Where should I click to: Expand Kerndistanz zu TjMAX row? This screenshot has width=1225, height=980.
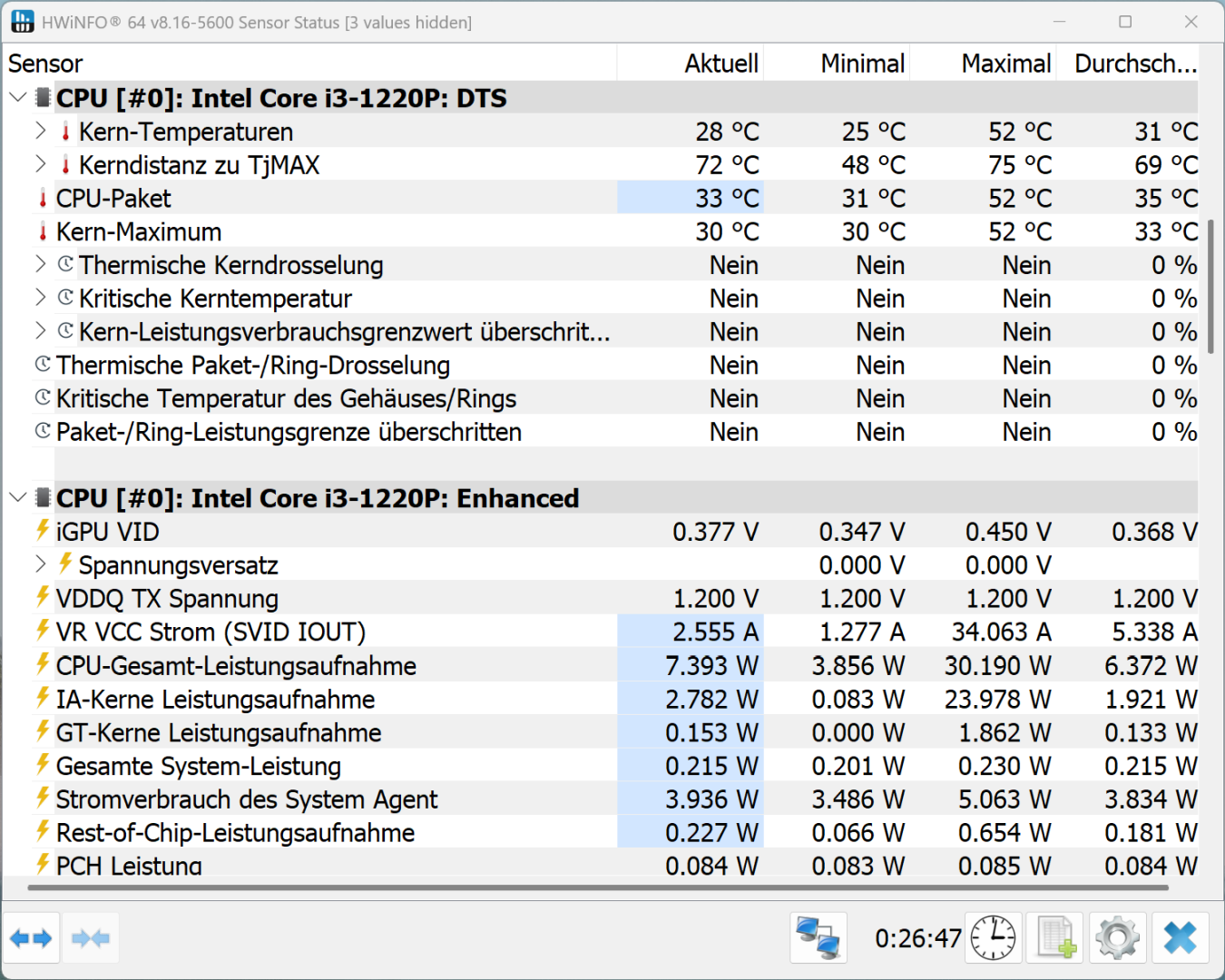41,164
